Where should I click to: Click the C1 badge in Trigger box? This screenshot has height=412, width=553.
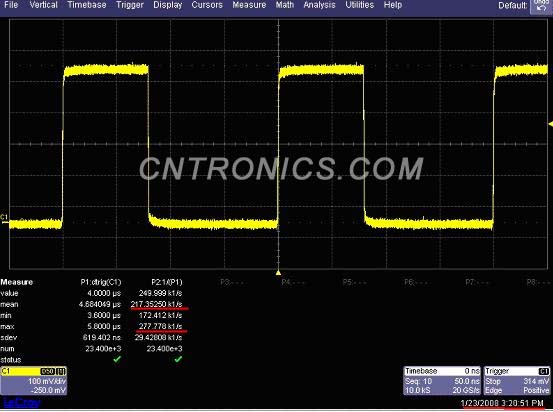click(x=543, y=371)
